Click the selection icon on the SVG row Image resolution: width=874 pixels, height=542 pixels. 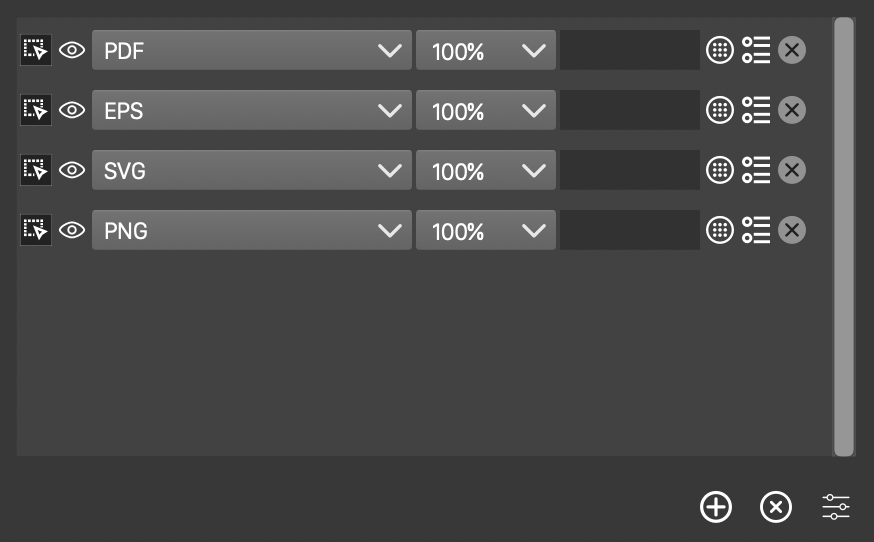[x=36, y=170]
